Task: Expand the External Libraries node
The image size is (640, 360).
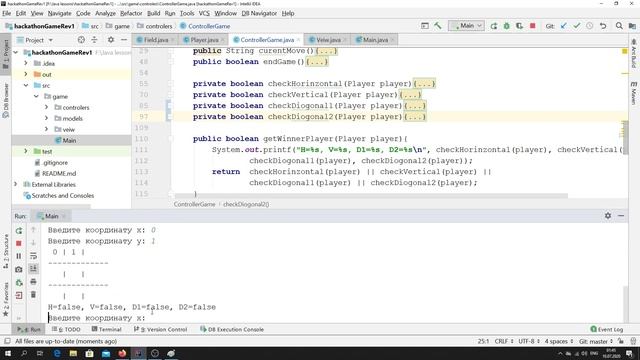Action: pyautogui.click(x=16, y=184)
